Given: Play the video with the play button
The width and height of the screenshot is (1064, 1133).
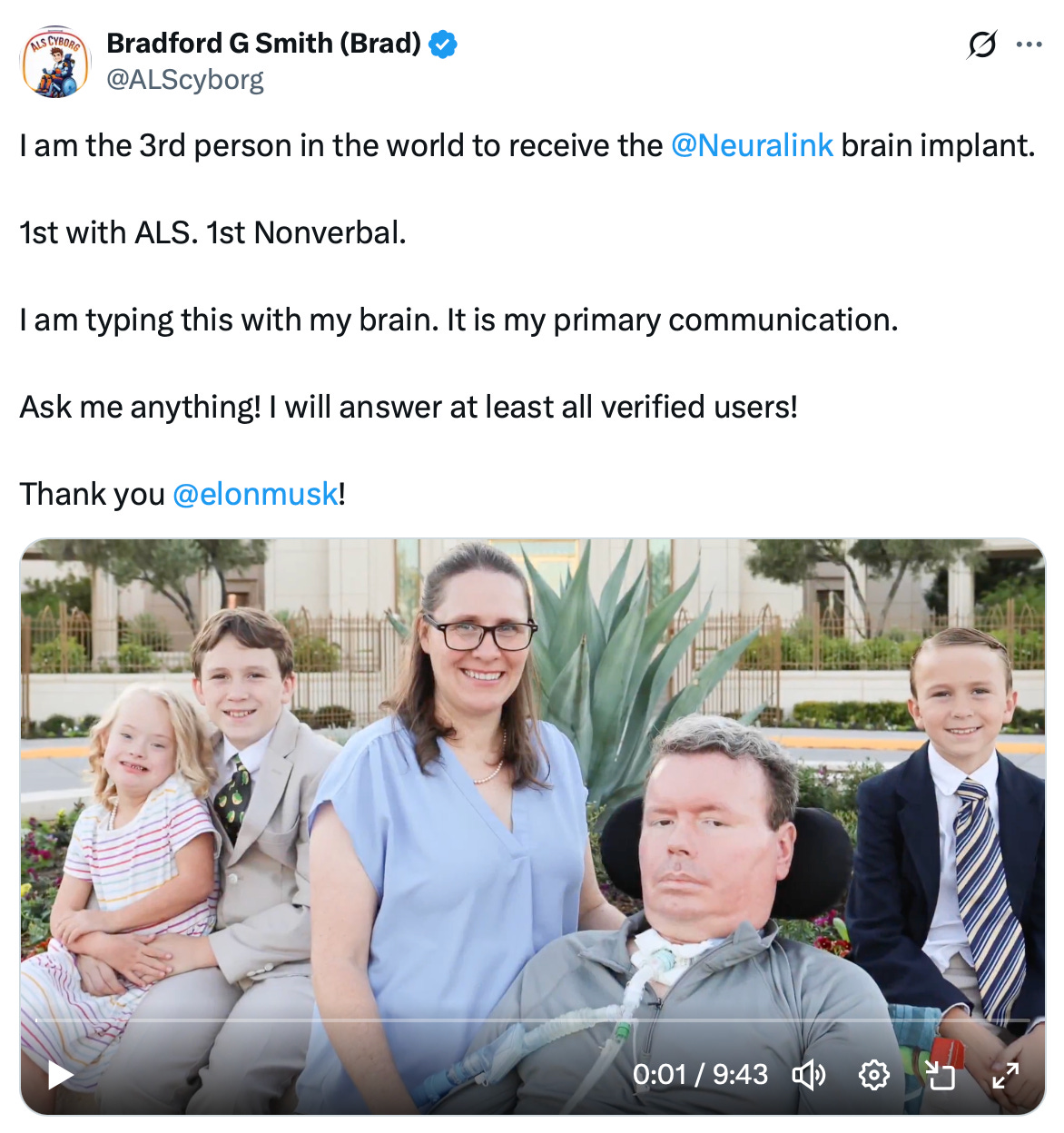Looking at the screenshot, I should 60,1076.
